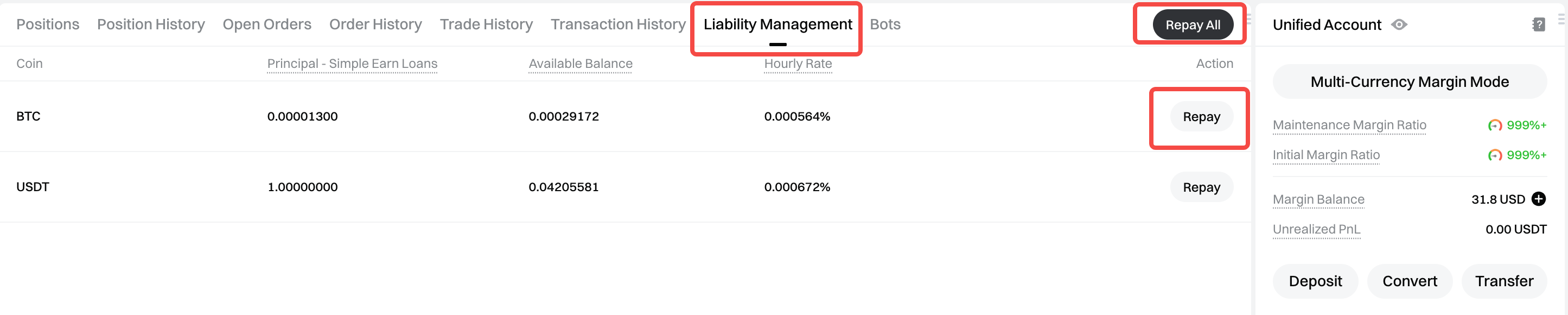This screenshot has width=1568, height=315.
Task: Click the gauge icon for Initial Margin Ratio
Action: [1494, 155]
